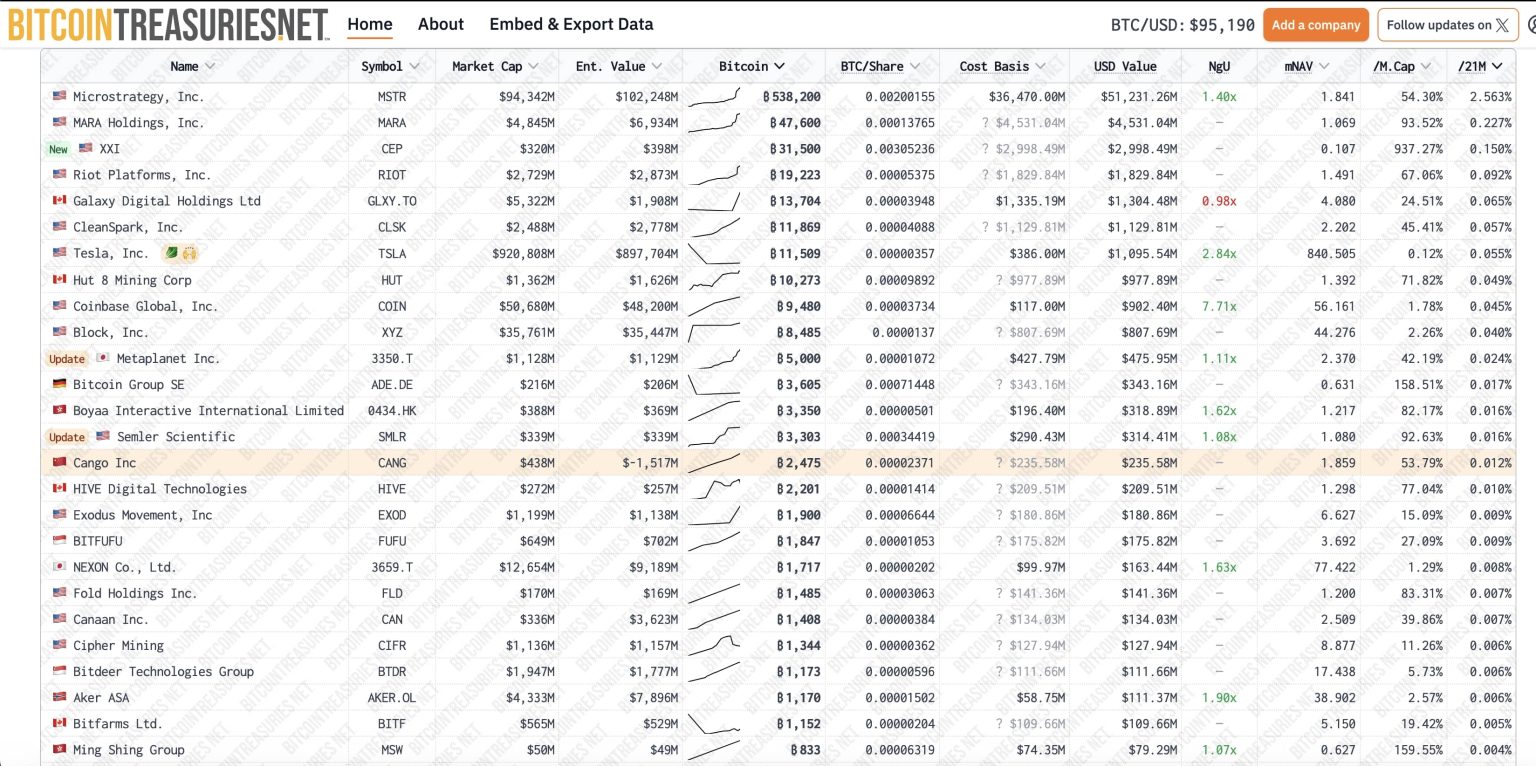Click the New badge next to XXI
Viewport: 1536px width, 766px height.
58,148
